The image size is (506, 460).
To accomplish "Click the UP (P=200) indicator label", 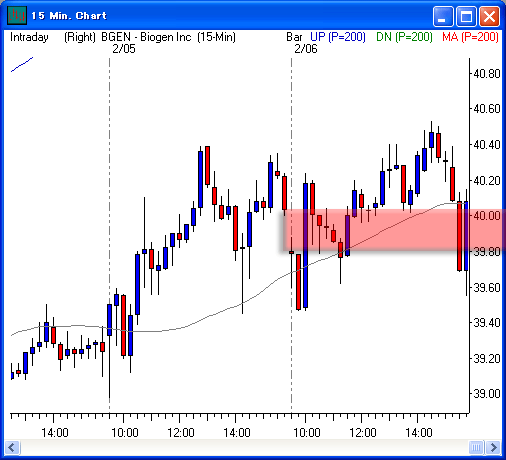I will [x=338, y=37].
